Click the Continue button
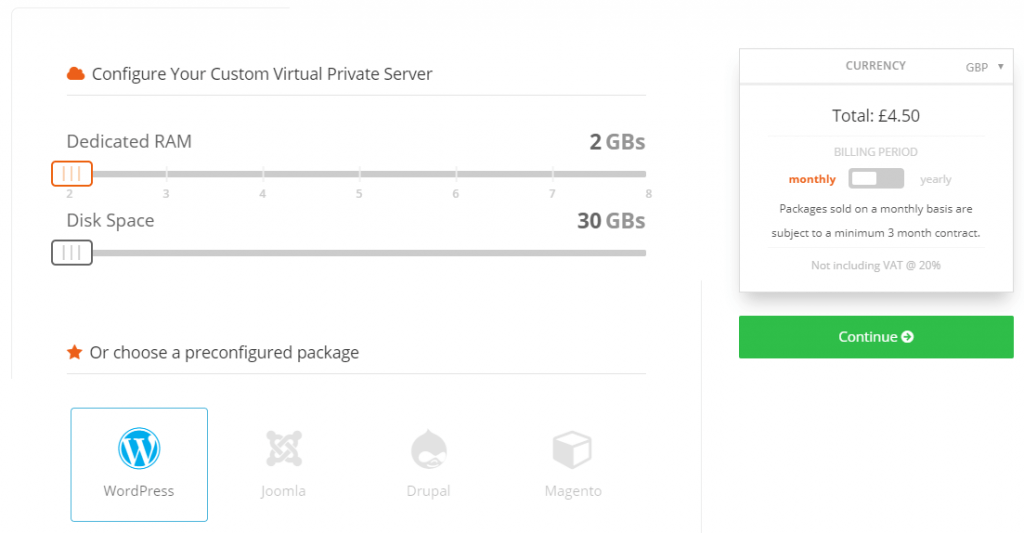Image resolution: width=1024 pixels, height=533 pixels. (876, 337)
